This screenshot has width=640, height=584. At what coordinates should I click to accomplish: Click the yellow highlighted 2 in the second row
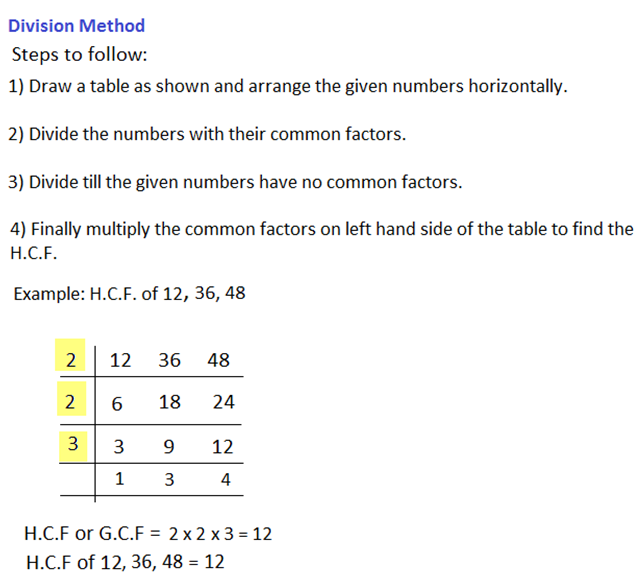click(x=71, y=401)
